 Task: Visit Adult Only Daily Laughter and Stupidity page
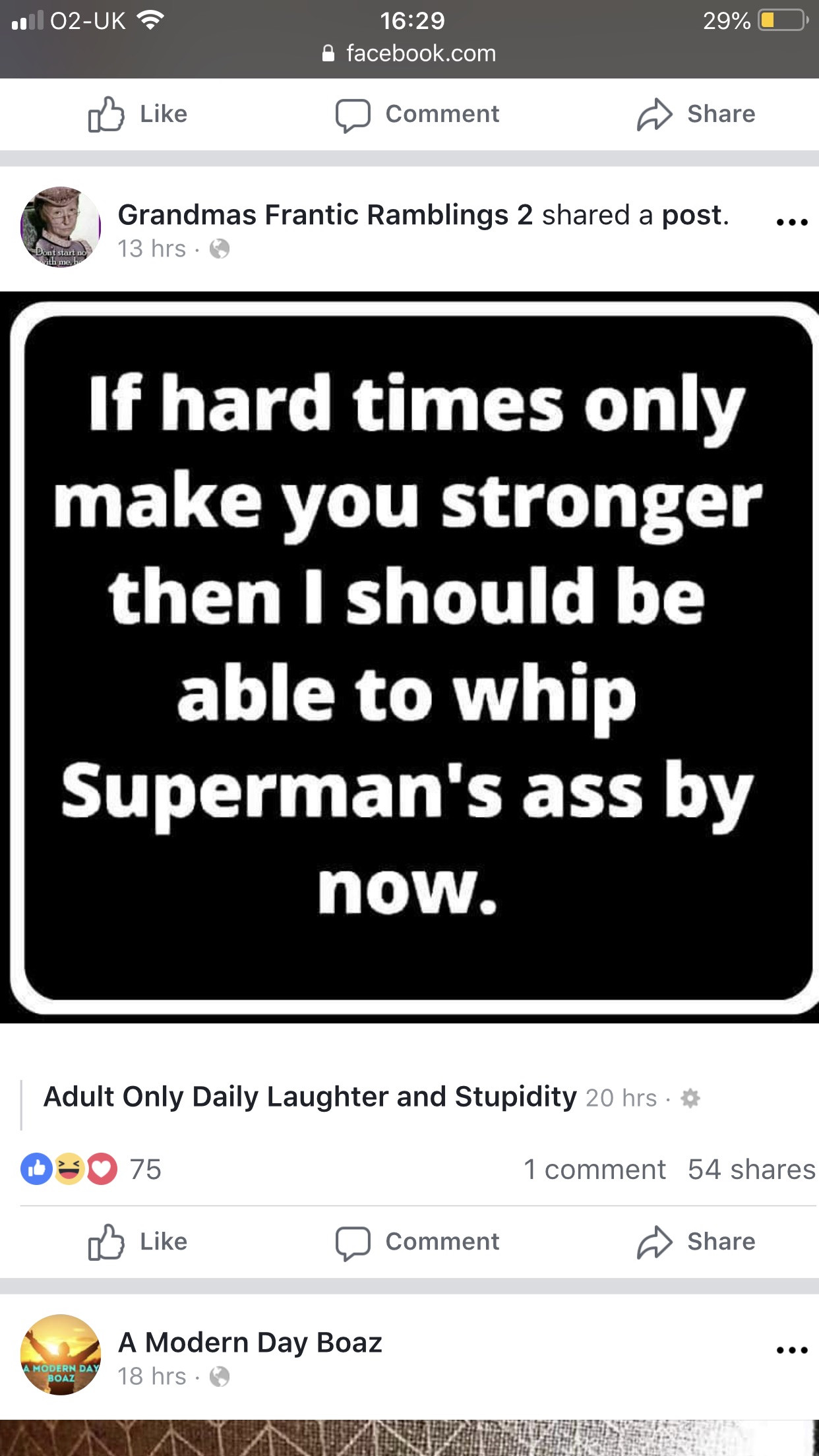[x=310, y=1097]
